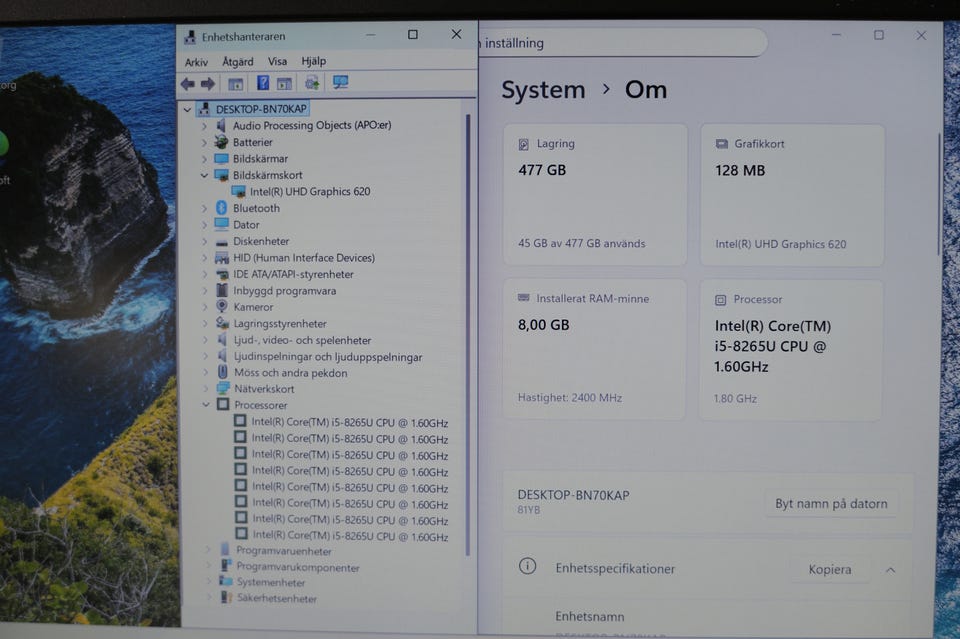Image resolution: width=960 pixels, height=639 pixels.
Task: Select the Nätverkskort network icon
Action: point(223,388)
